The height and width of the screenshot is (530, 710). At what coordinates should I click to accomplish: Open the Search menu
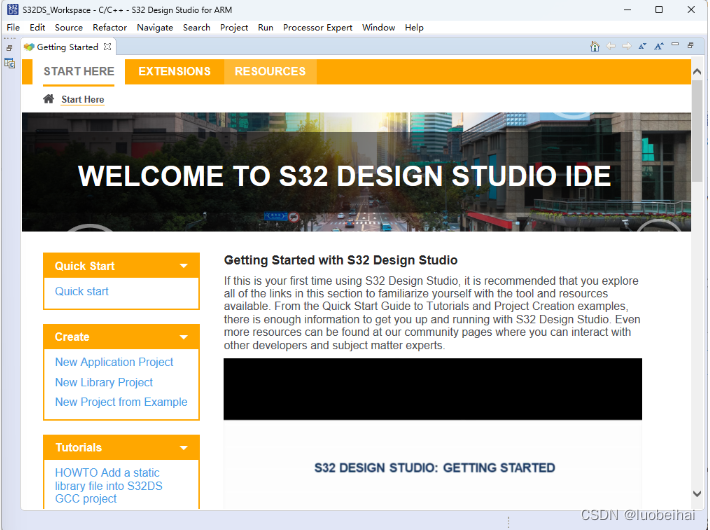197,28
